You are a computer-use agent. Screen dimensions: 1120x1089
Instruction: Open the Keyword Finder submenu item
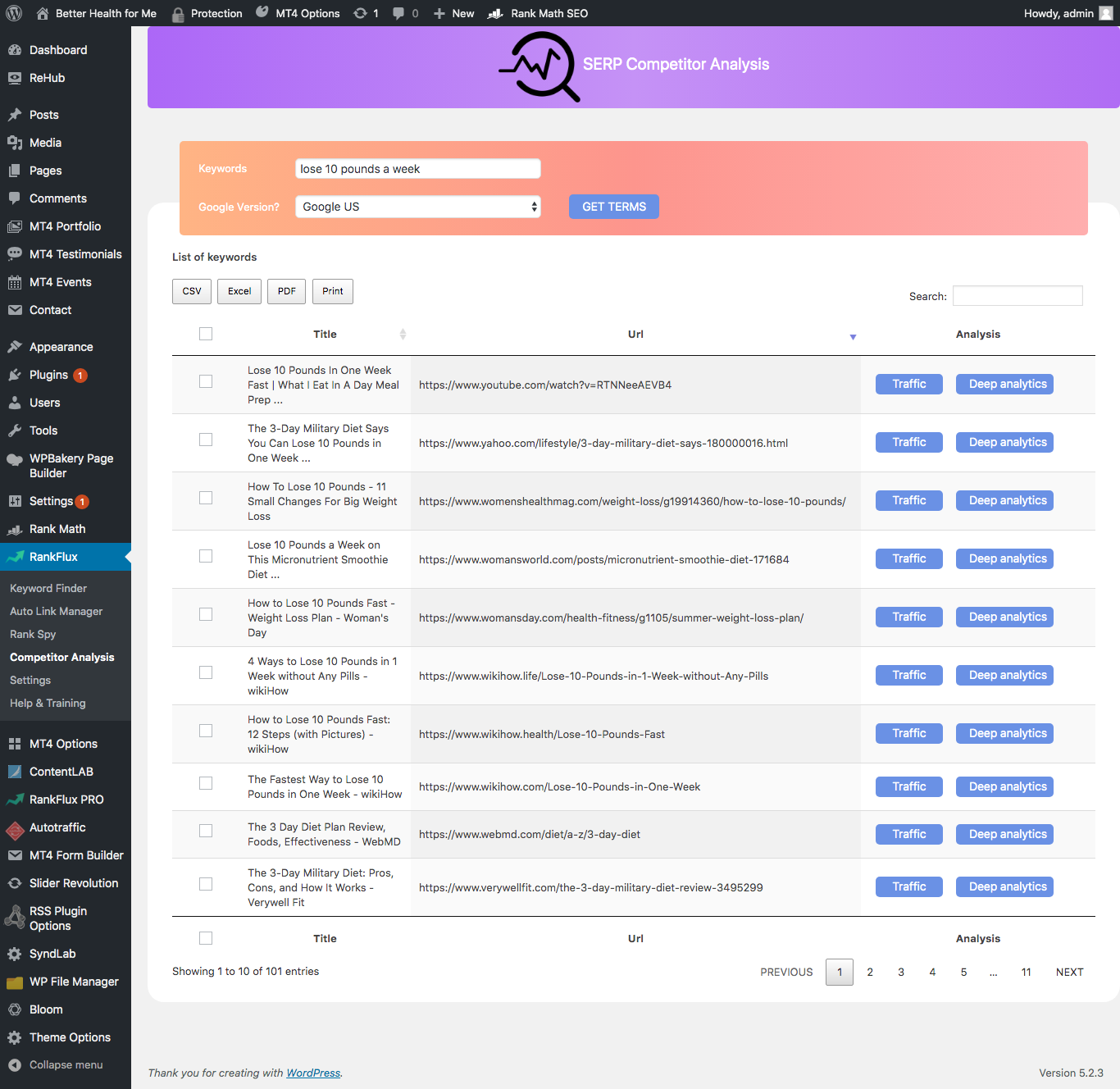click(x=48, y=588)
